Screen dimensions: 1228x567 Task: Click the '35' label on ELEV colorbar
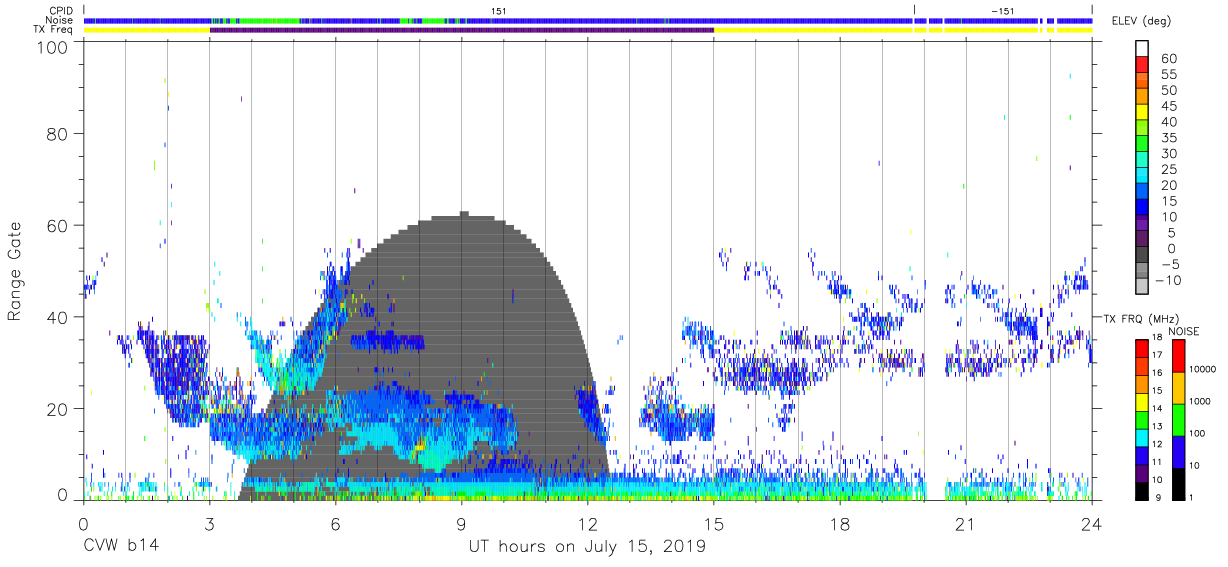click(1169, 137)
